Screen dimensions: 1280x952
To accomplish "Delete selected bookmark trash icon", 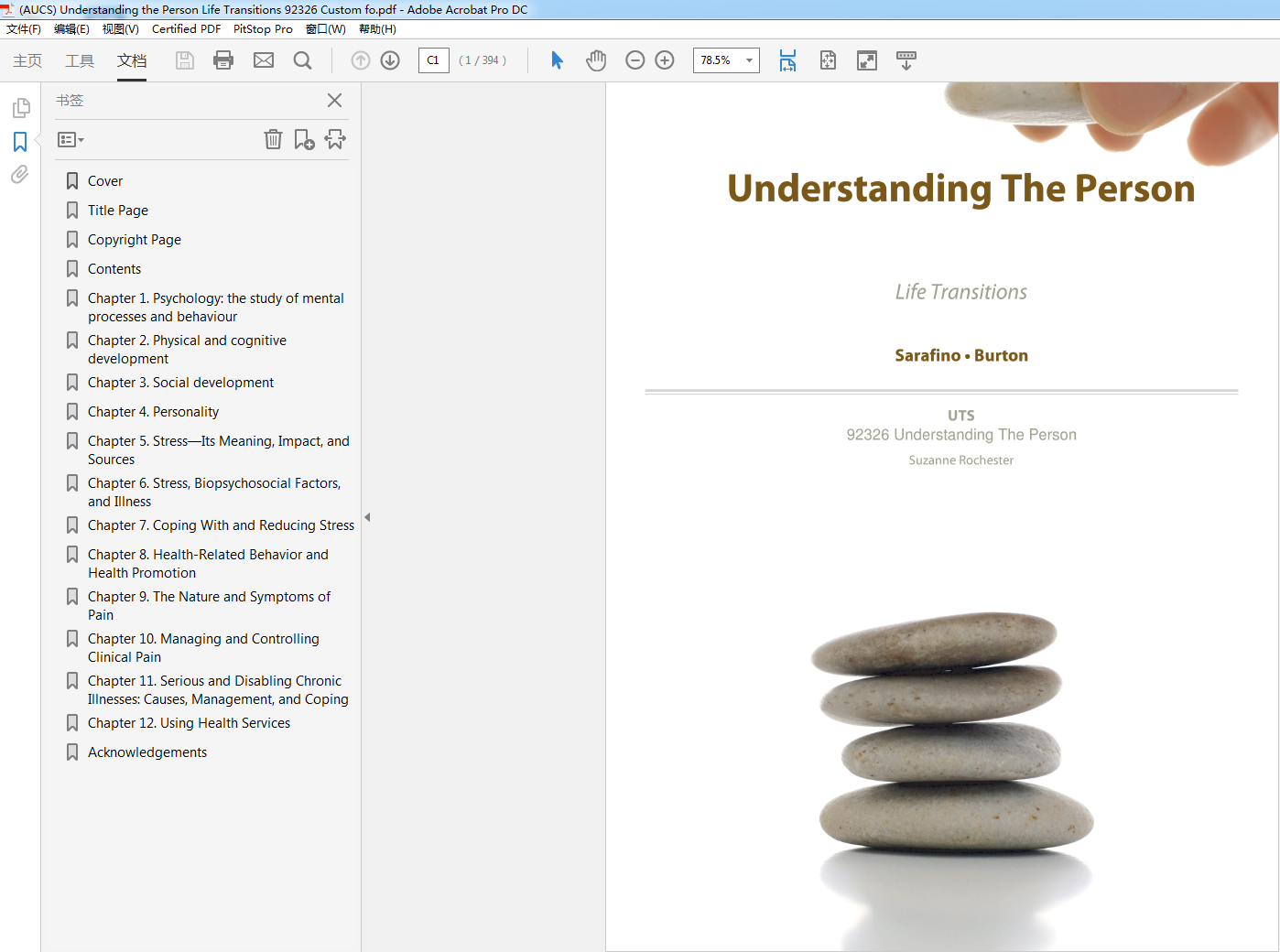I will [273, 139].
